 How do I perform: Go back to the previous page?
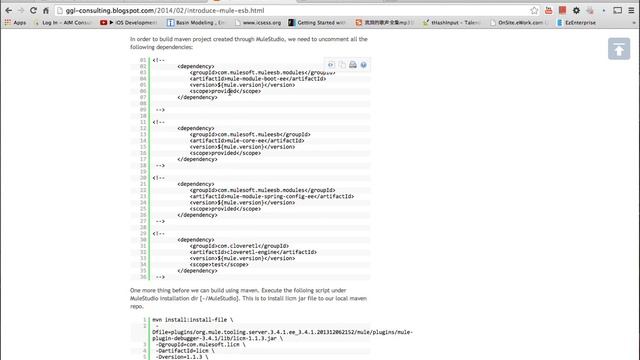click(x=9, y=10)
